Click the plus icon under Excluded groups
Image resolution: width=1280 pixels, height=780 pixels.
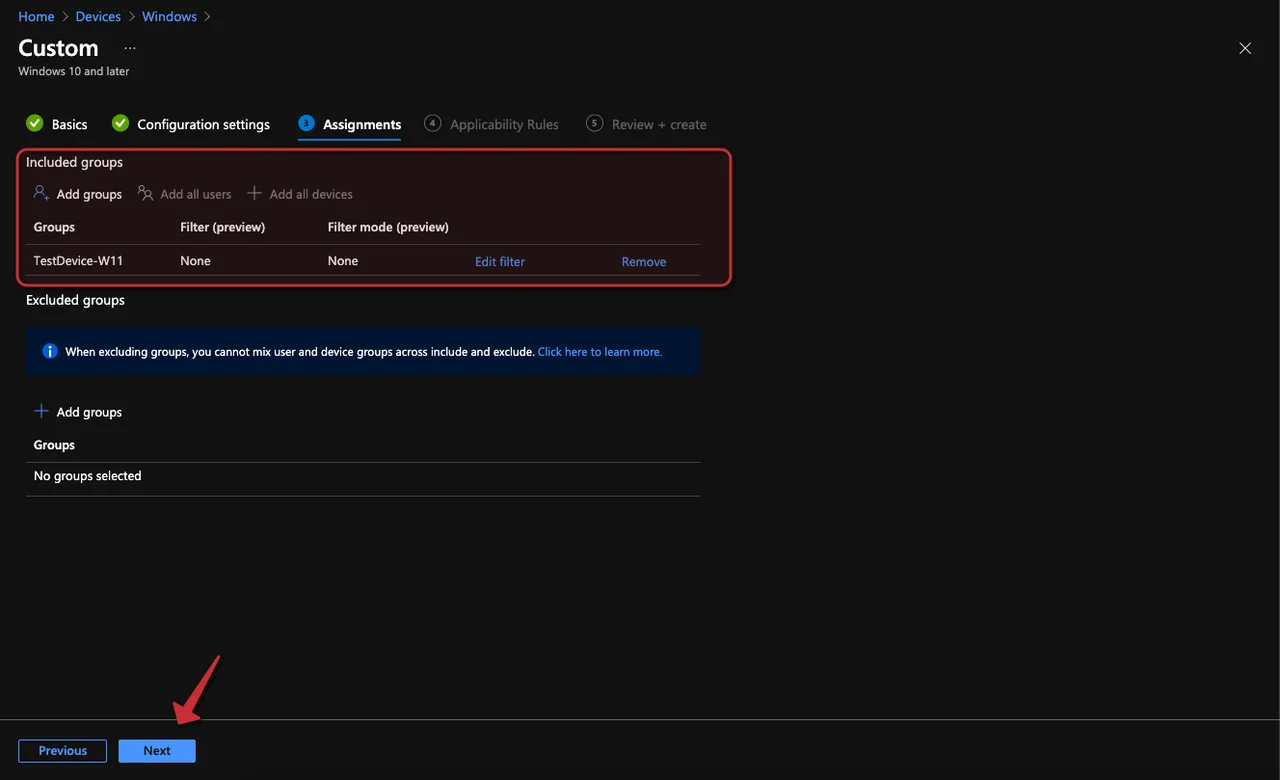click(41, 411)
